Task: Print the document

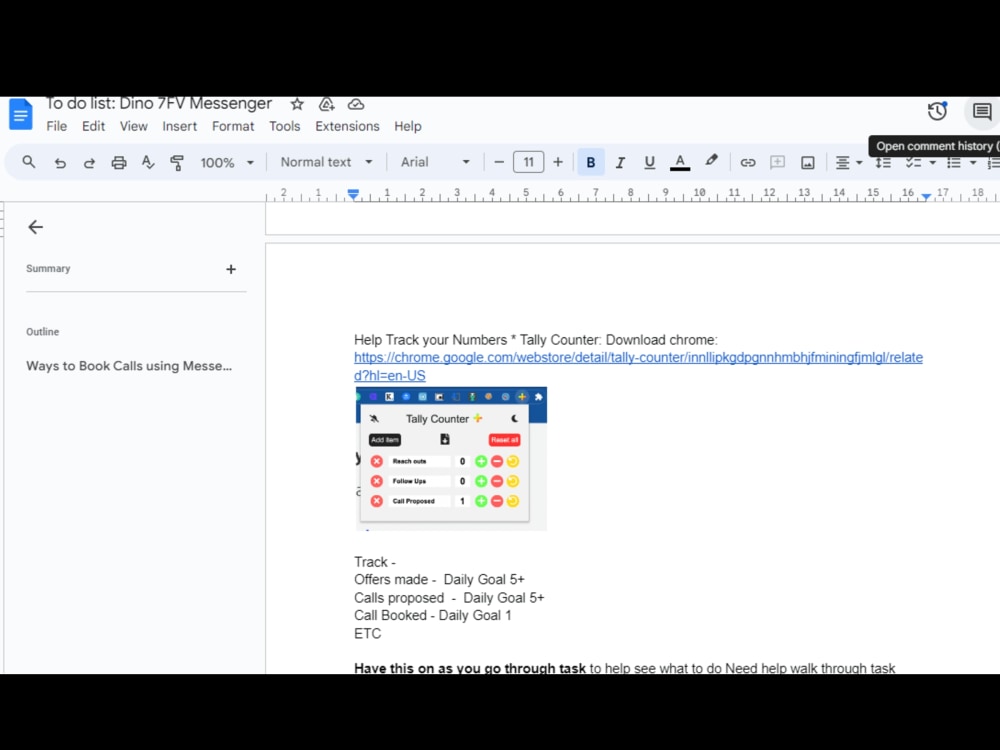Action: click(119, 163)
